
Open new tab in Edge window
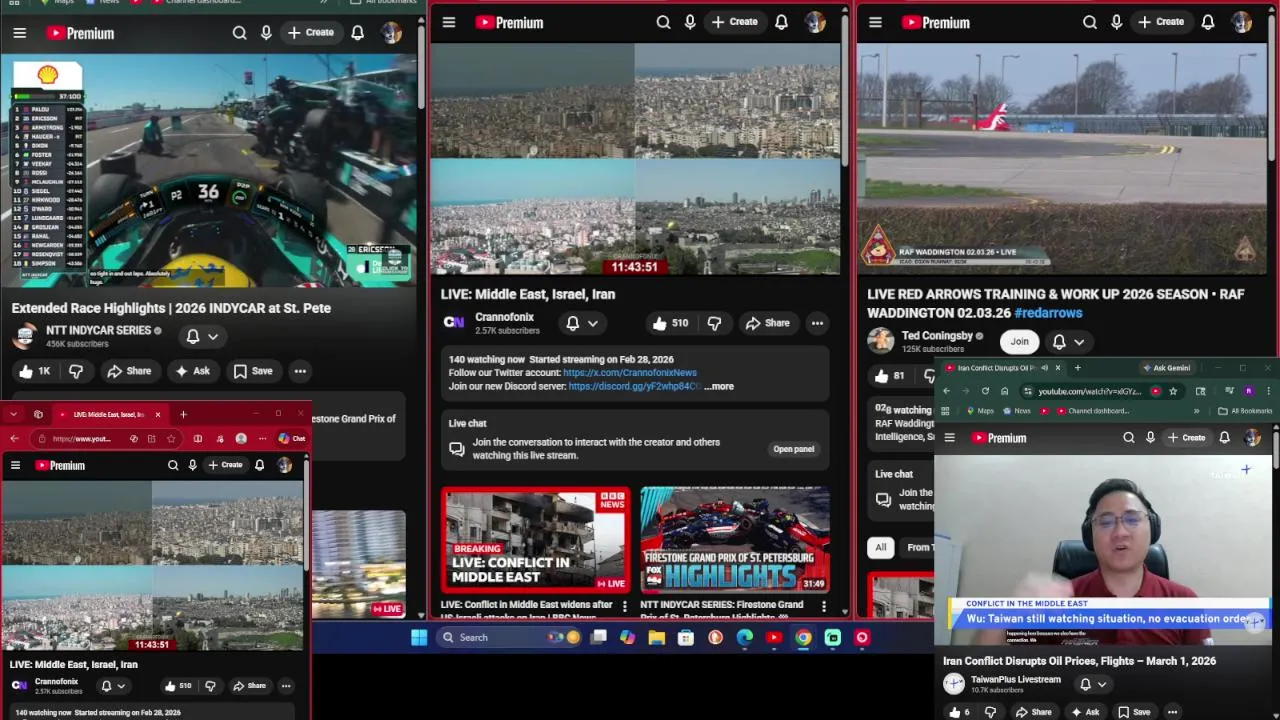point(183,414)
